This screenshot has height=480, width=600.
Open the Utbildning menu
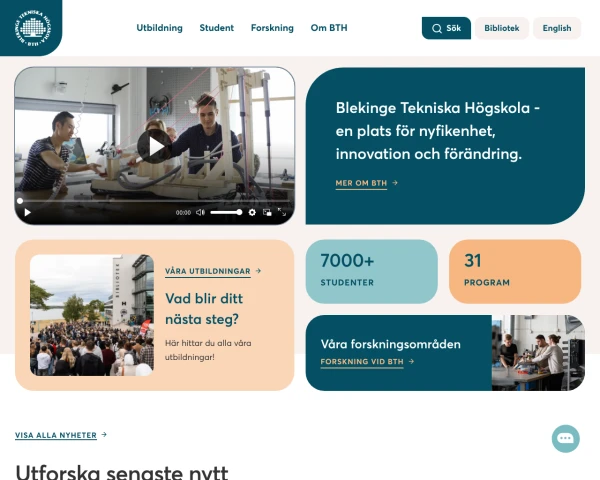coord(160,28)
